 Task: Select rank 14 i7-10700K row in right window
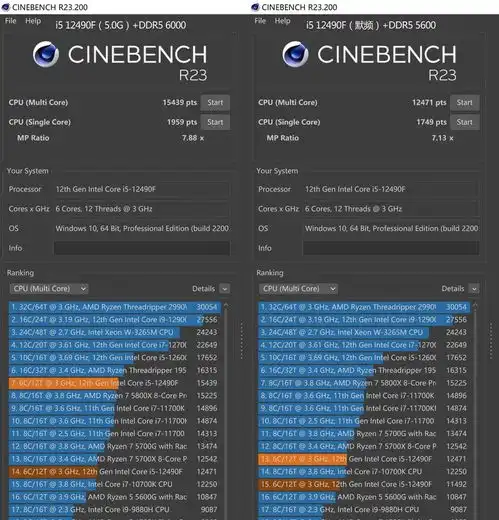[364, 472]
